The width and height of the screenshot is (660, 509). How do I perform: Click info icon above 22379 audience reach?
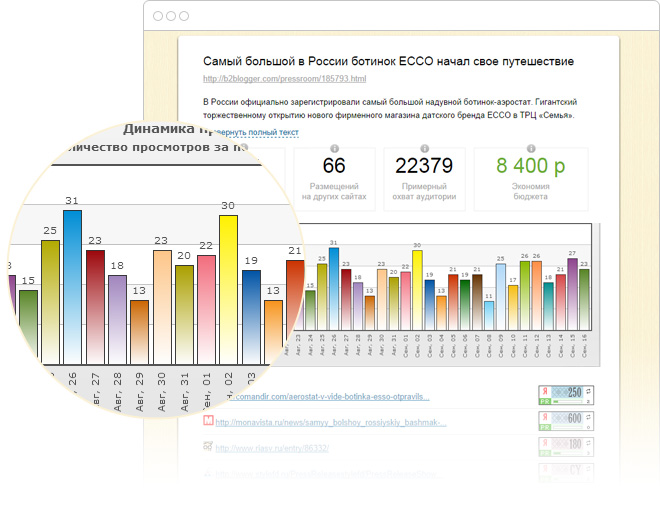[425, 150]
